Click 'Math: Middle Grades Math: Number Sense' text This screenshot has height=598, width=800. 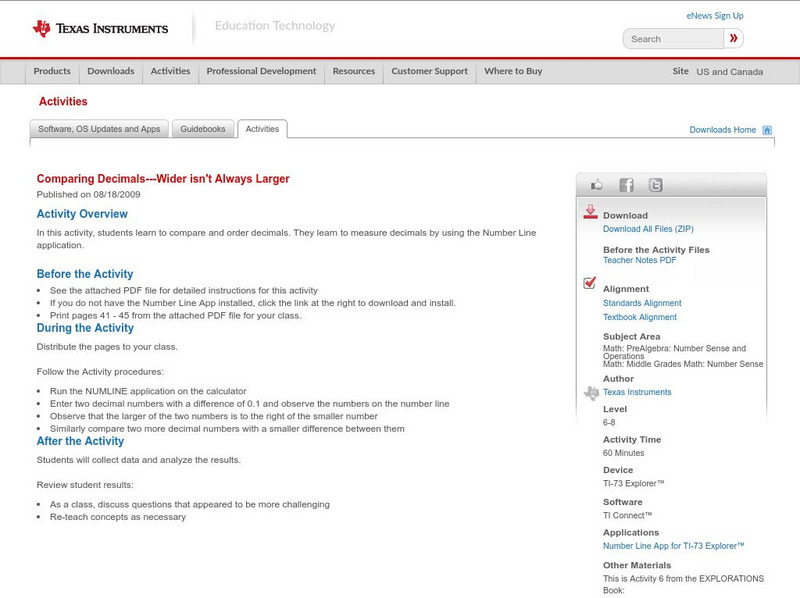pyautogui.click(x=683, y=364)
